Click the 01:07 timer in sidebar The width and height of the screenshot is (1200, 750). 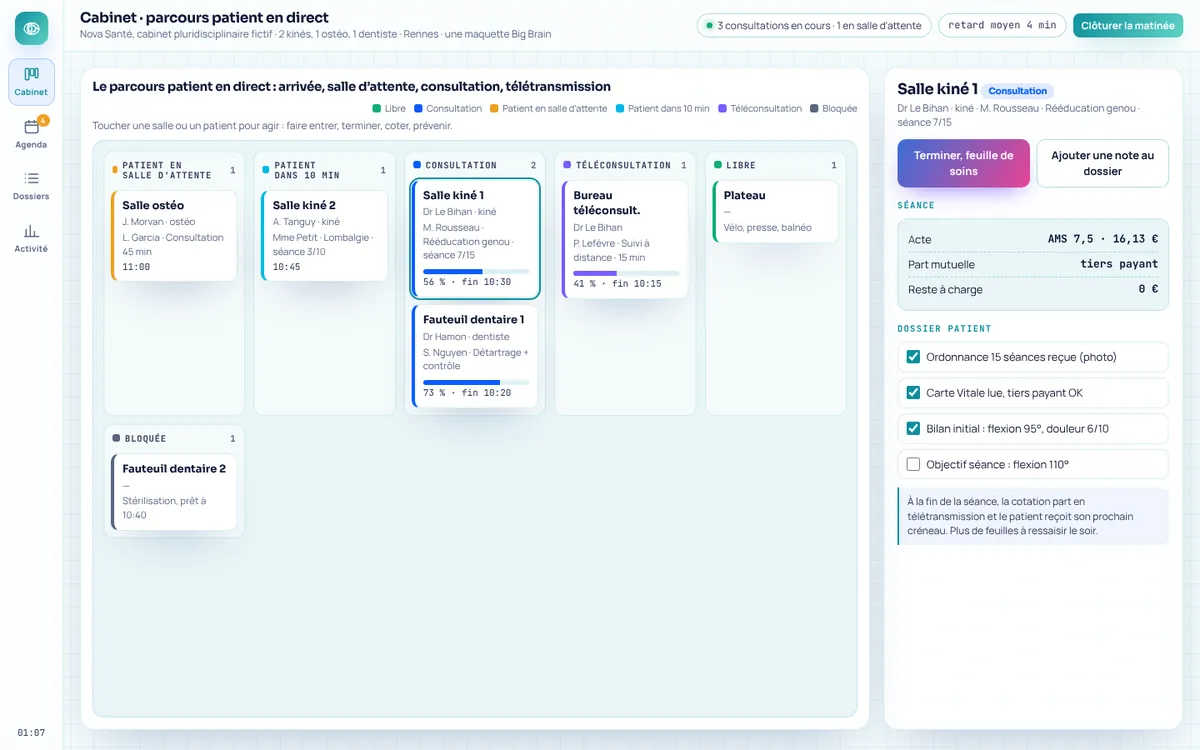coord(31,733)
